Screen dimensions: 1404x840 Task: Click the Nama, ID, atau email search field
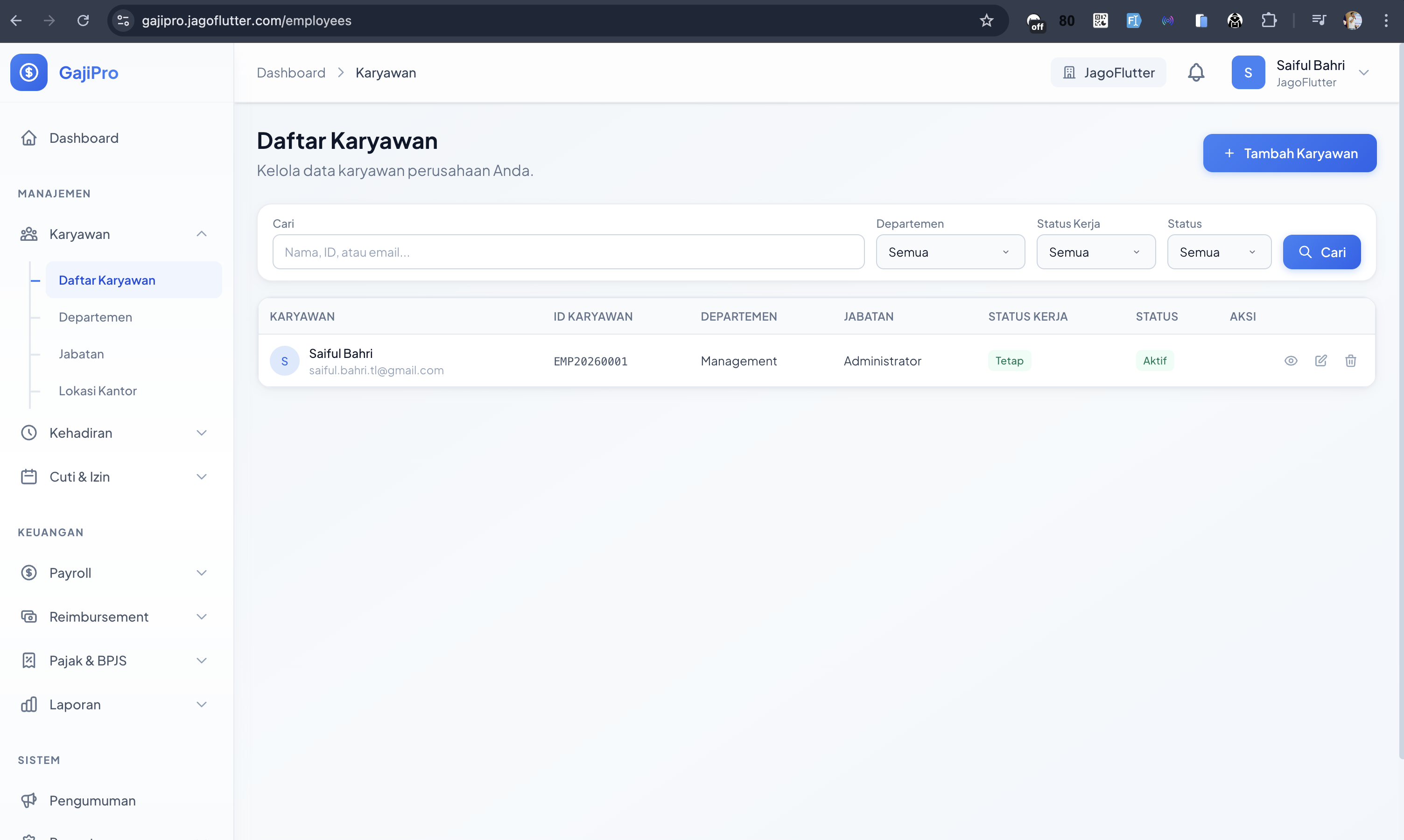[x=569, y=252]
